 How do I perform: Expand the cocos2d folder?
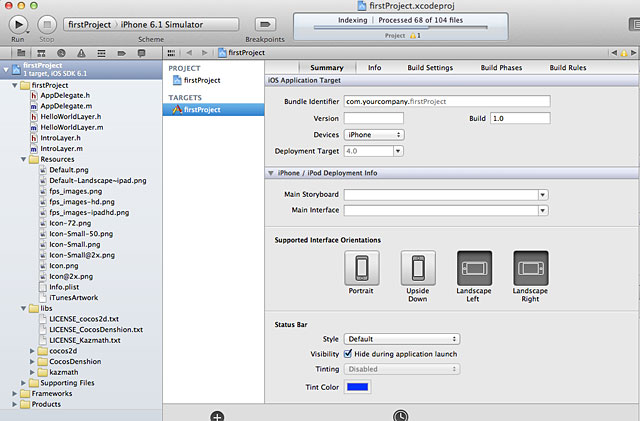pyautogui.click(x=32, y=351)
